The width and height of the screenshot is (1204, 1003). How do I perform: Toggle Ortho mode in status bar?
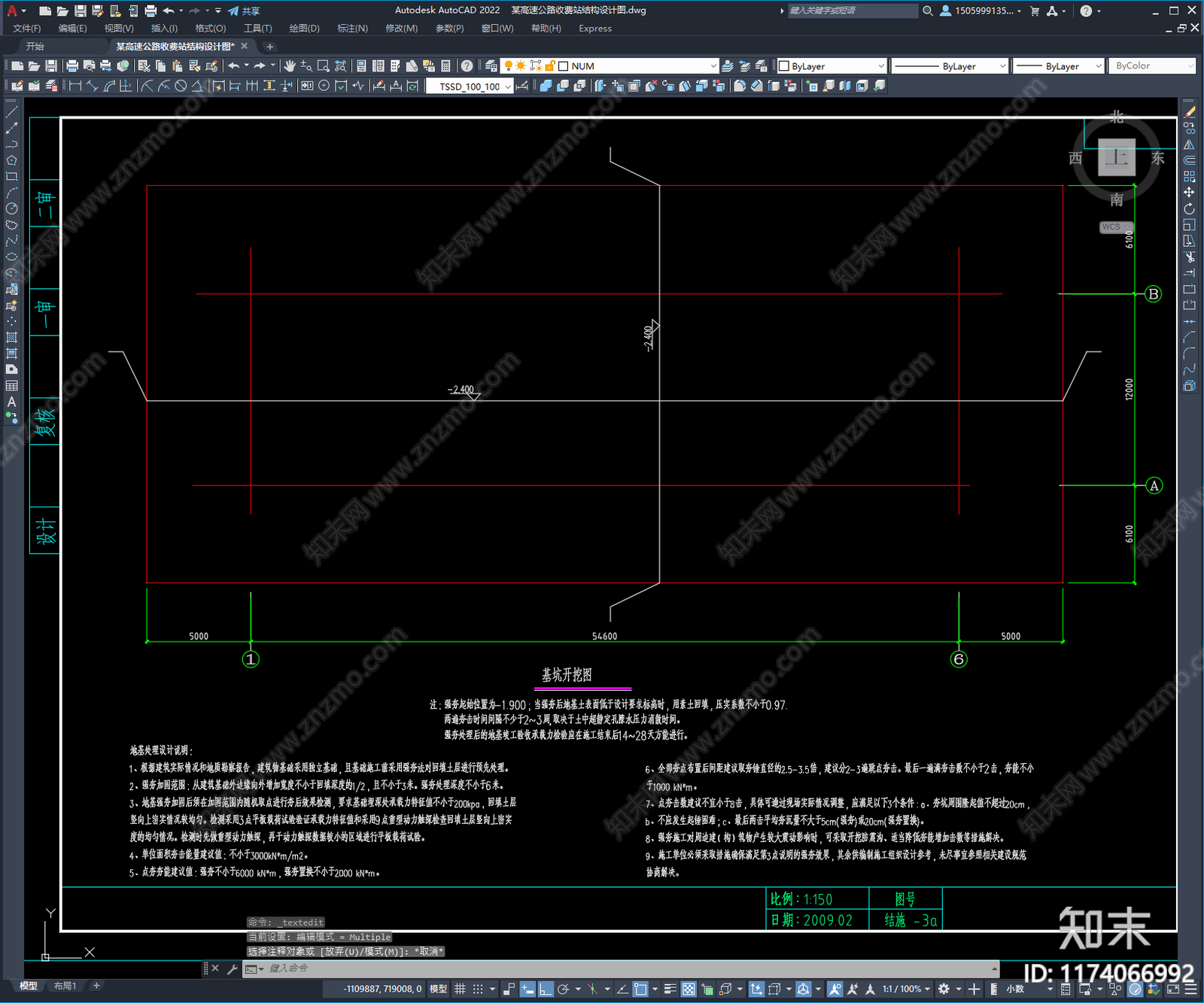pyautogui.click(x=546, y=989)
